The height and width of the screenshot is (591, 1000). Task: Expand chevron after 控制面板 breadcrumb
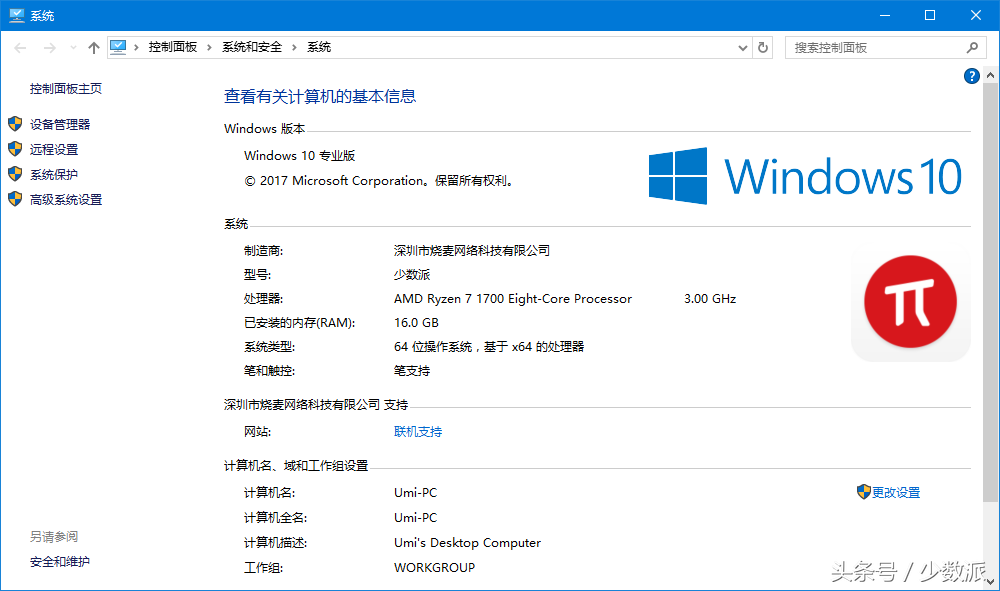tap(210, 47)
